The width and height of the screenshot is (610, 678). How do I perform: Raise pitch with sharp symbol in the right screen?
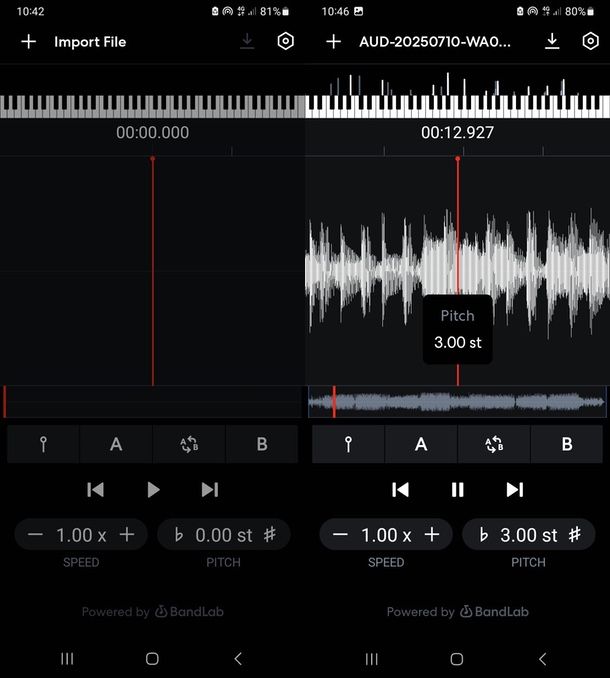(x=575, y=535)
